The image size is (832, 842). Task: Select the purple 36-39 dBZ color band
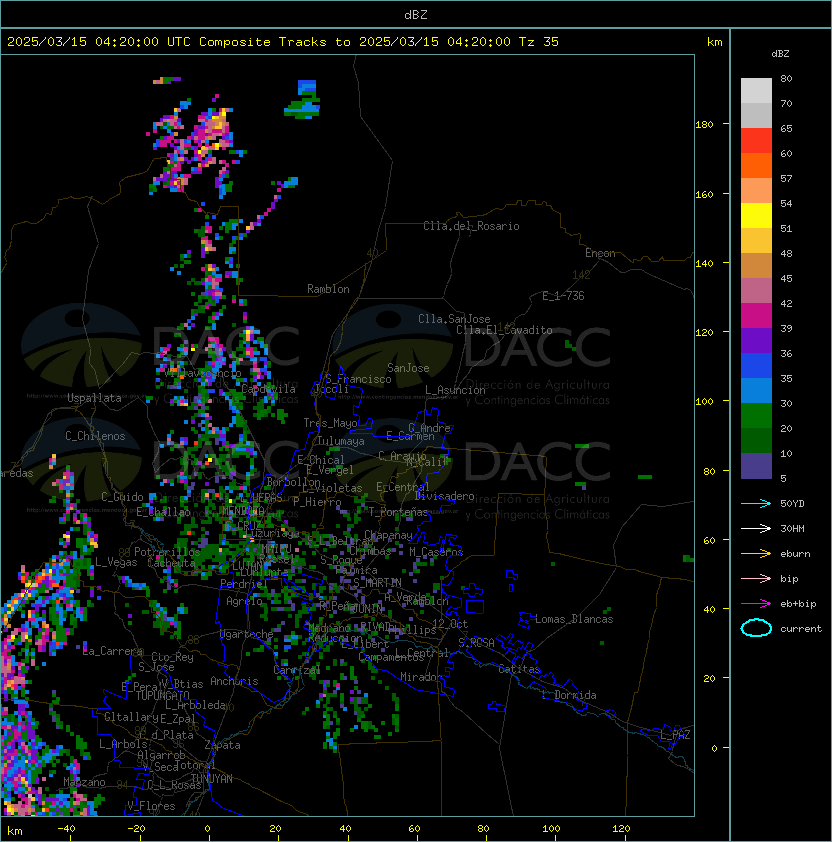(x=756, y=340)
